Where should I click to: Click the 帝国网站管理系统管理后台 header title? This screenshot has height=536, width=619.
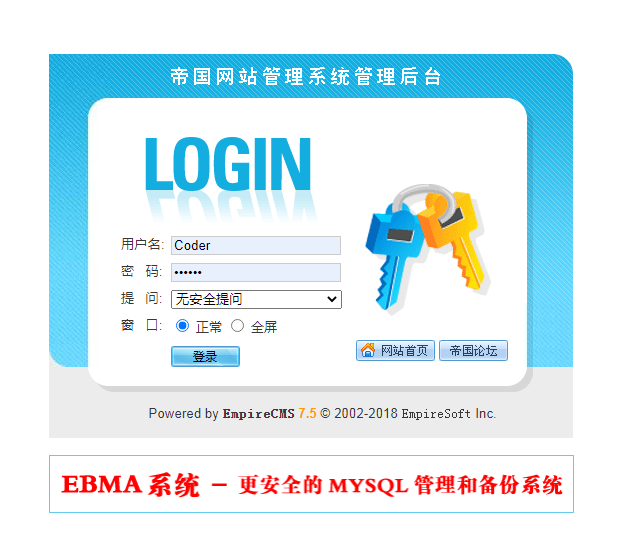tap(306, 76)
